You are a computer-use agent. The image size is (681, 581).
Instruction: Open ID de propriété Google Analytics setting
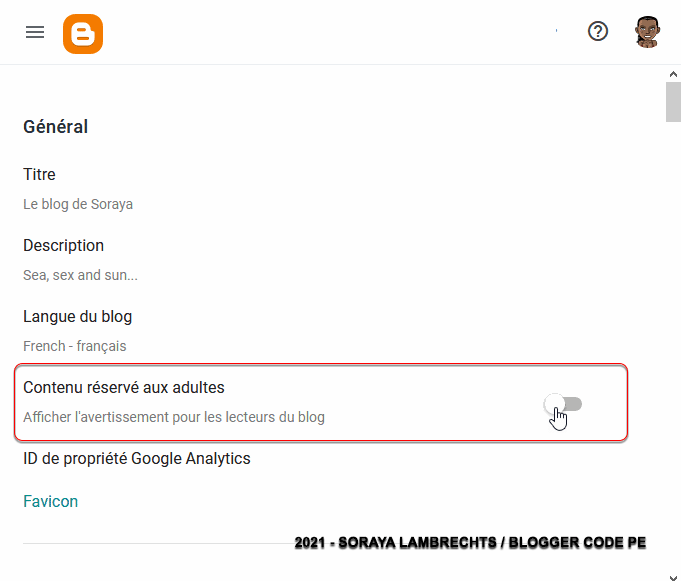[136, 459]
